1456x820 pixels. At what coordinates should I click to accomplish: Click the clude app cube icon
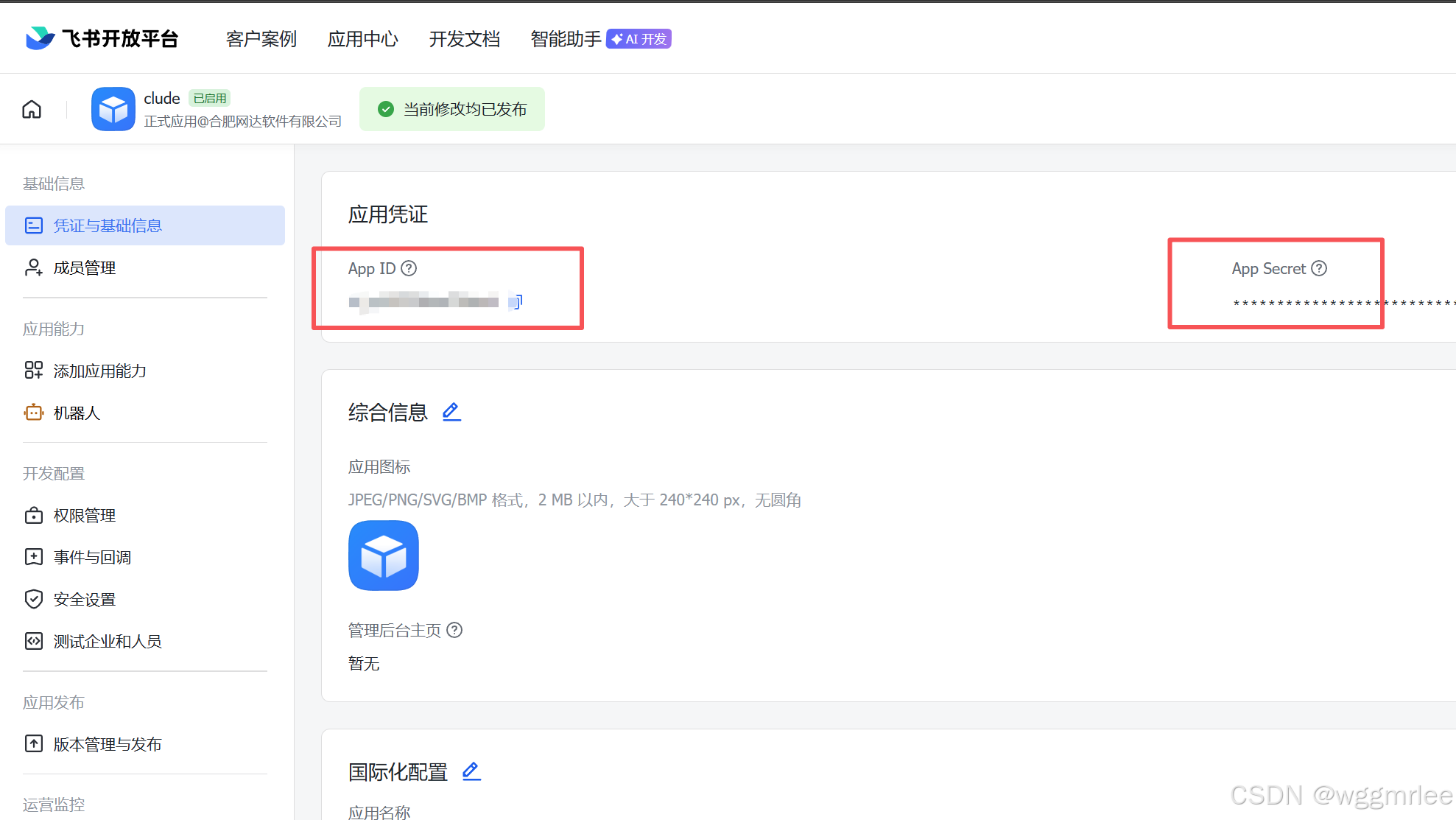pos(113,110)
